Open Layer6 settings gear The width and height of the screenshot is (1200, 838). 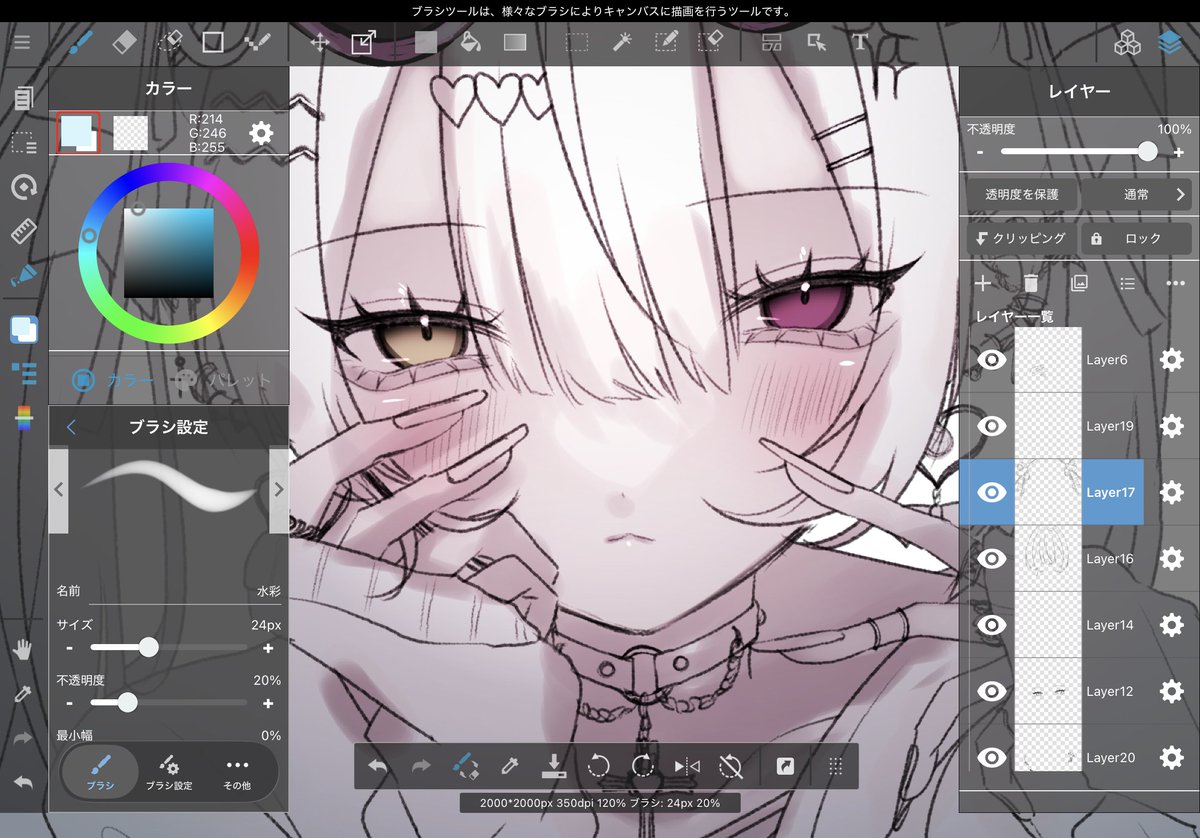[1171, 360]
